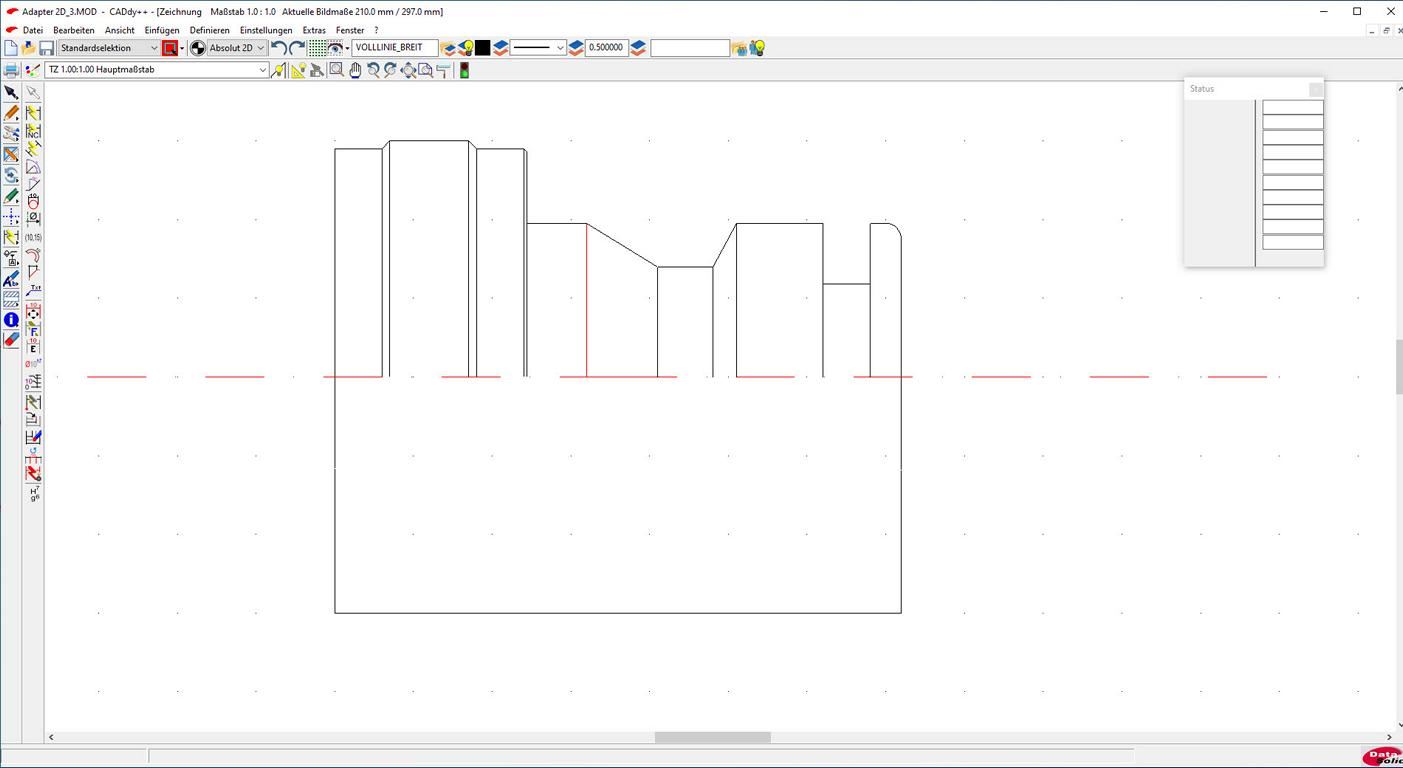Screen dimensions: 1403x768
Task: Create a new drawing file
Action: [x=11, y=48]
